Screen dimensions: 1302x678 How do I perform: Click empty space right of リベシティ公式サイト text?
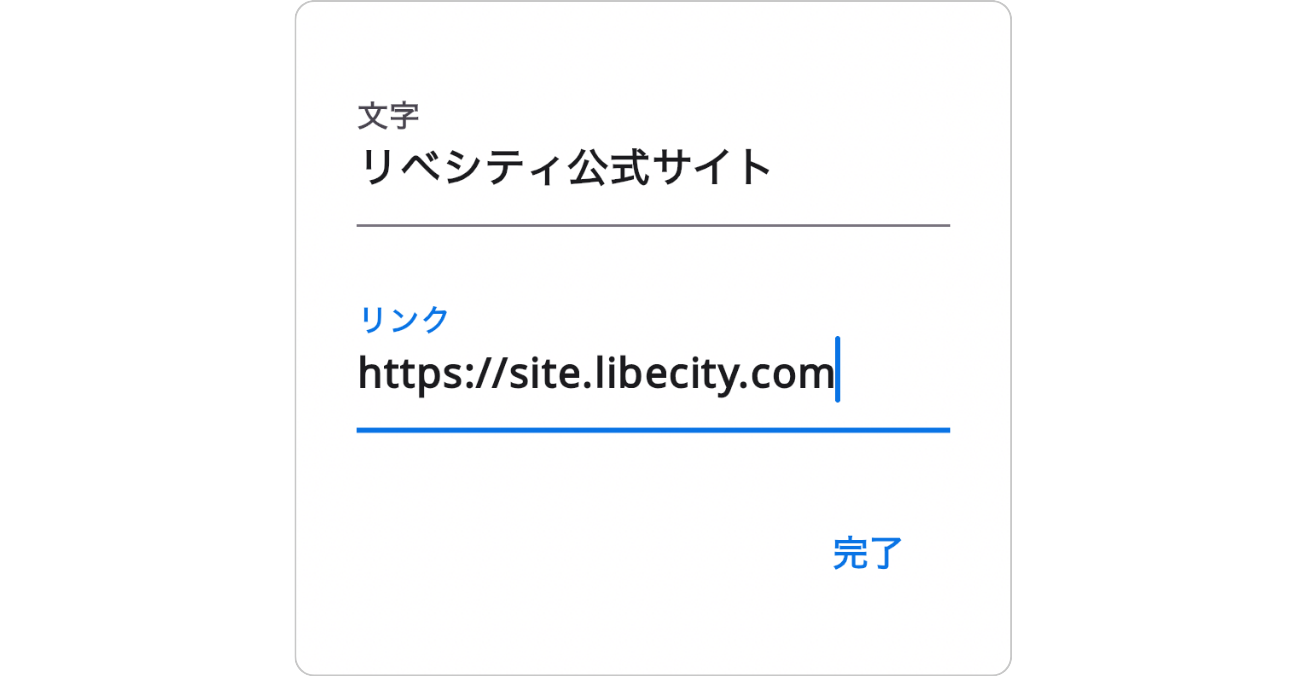(x=860, y=168)
